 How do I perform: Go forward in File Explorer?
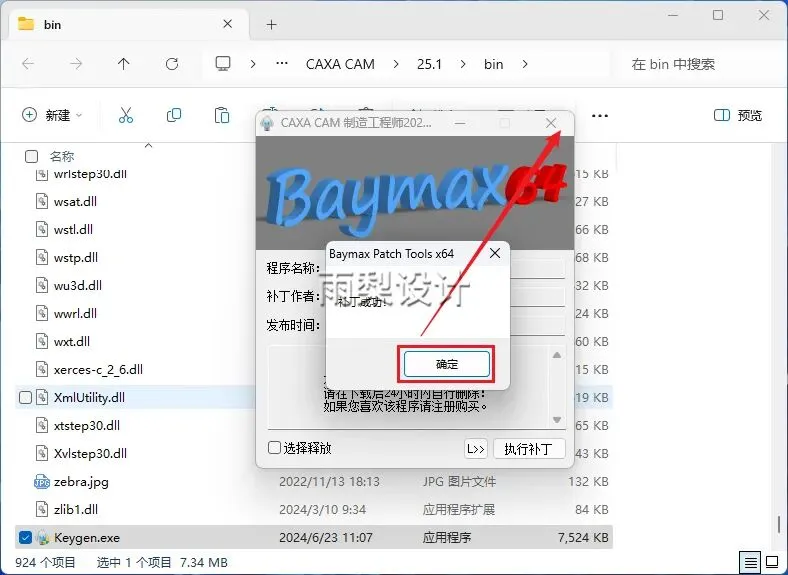pos(76,64)
